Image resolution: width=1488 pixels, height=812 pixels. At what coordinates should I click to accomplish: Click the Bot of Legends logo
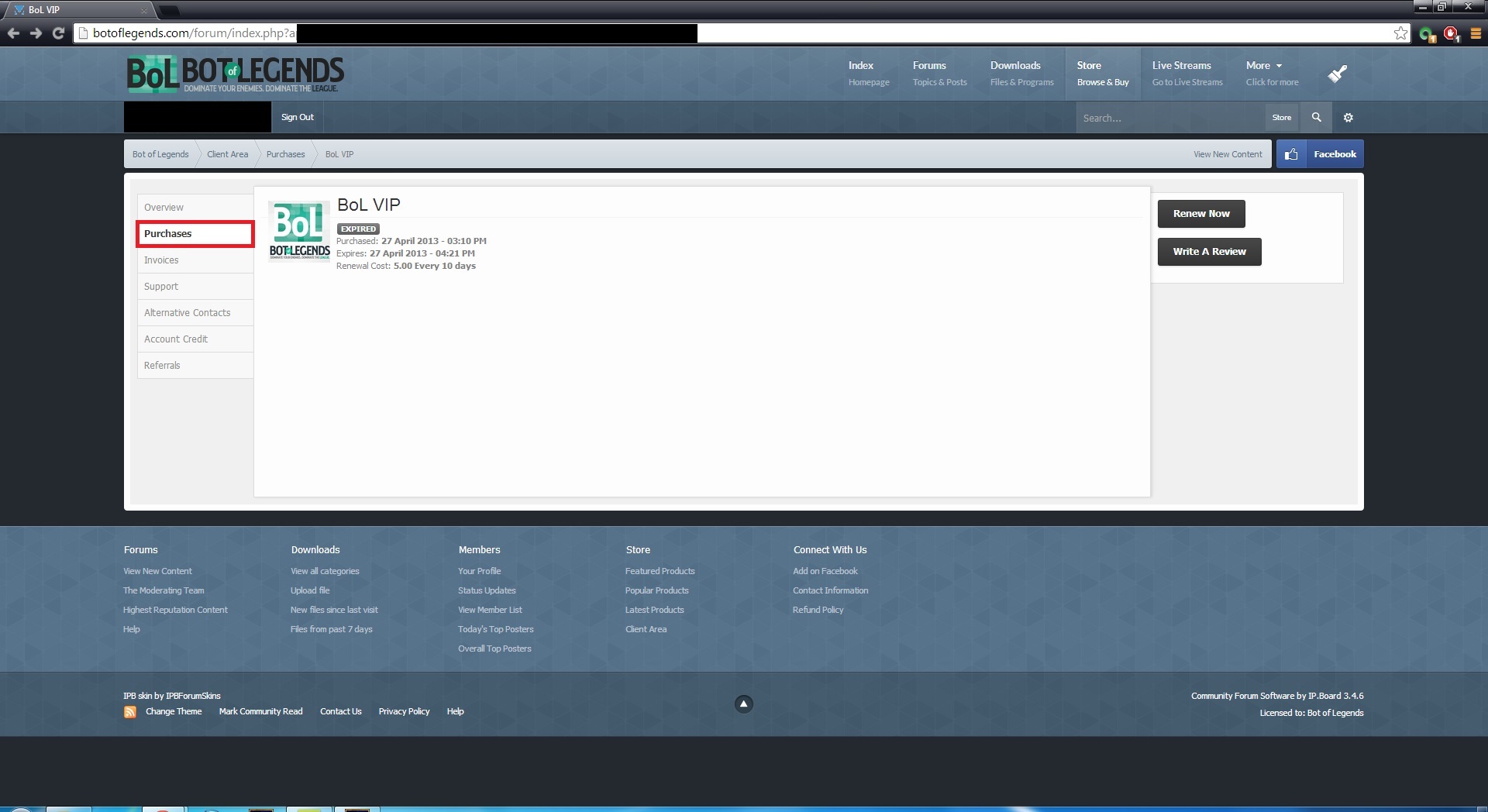(x=236, y=74)
